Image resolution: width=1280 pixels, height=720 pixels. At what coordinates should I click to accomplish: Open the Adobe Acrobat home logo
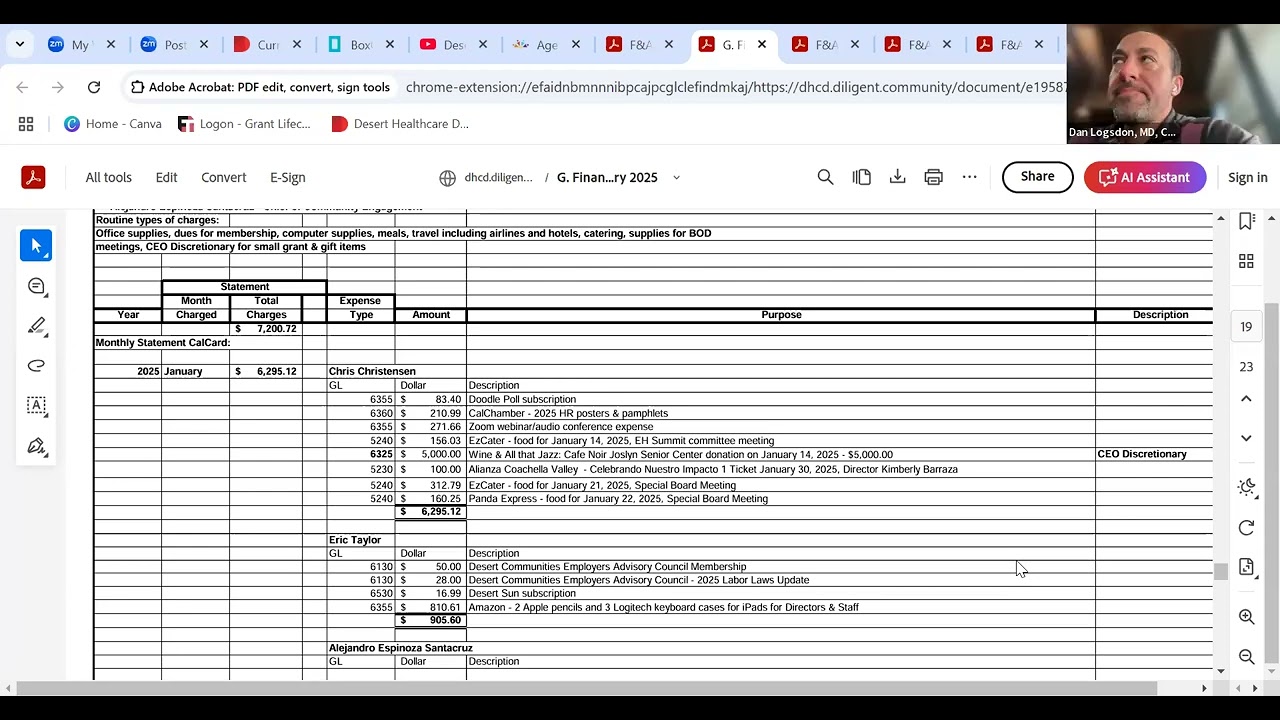33,177
